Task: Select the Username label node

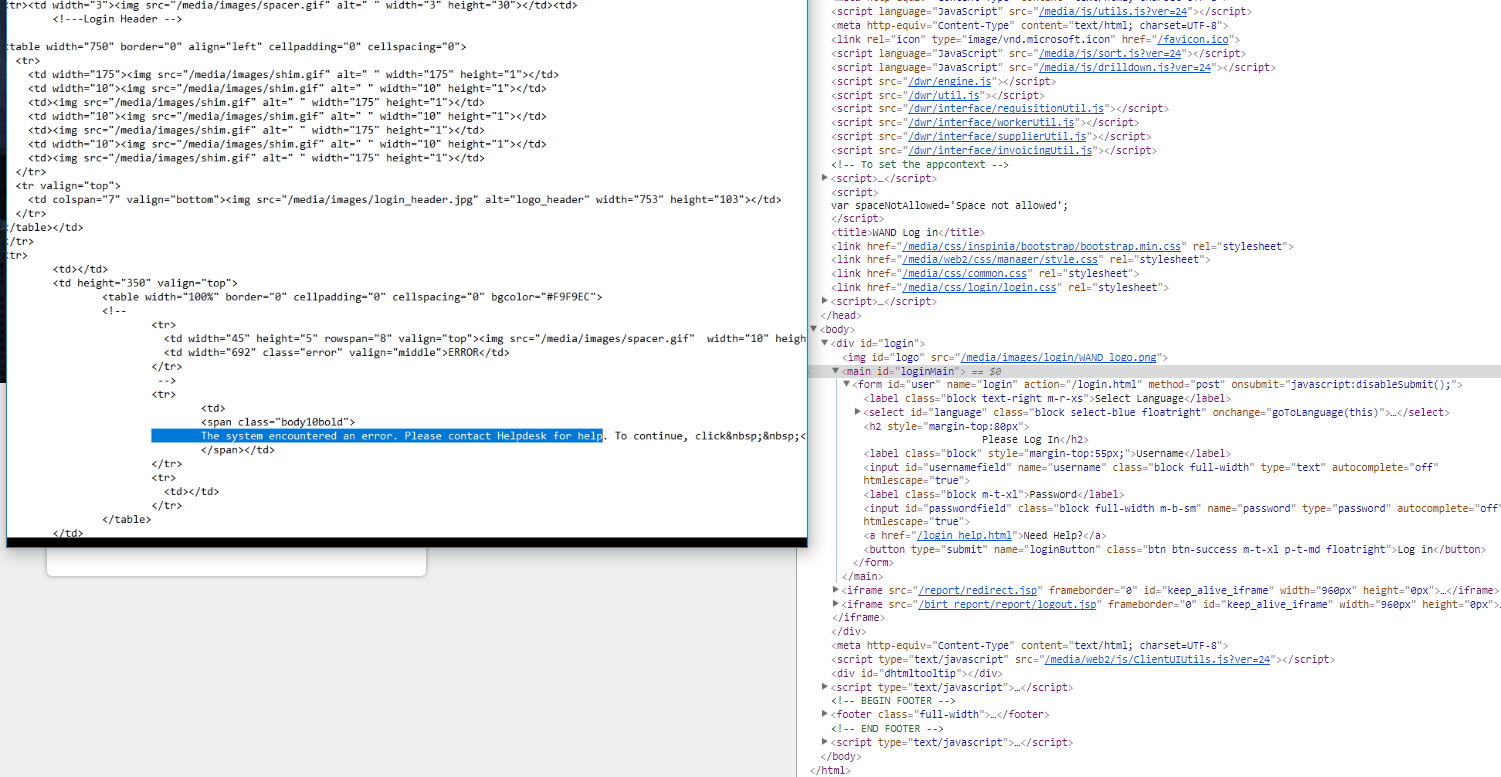Action: 1047,453
